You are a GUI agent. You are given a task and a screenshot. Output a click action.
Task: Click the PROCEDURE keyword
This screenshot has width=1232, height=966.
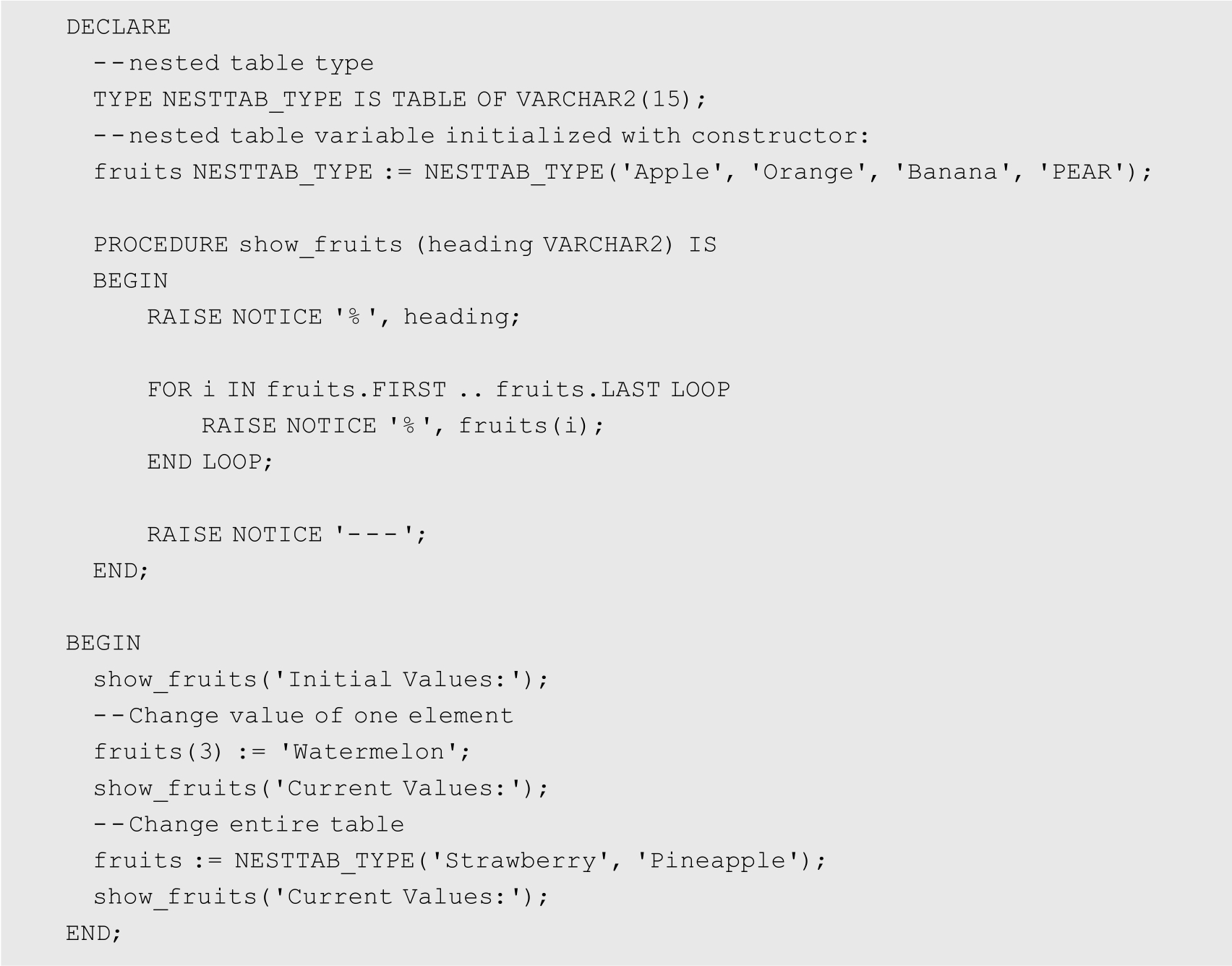(x=161, y=244)
